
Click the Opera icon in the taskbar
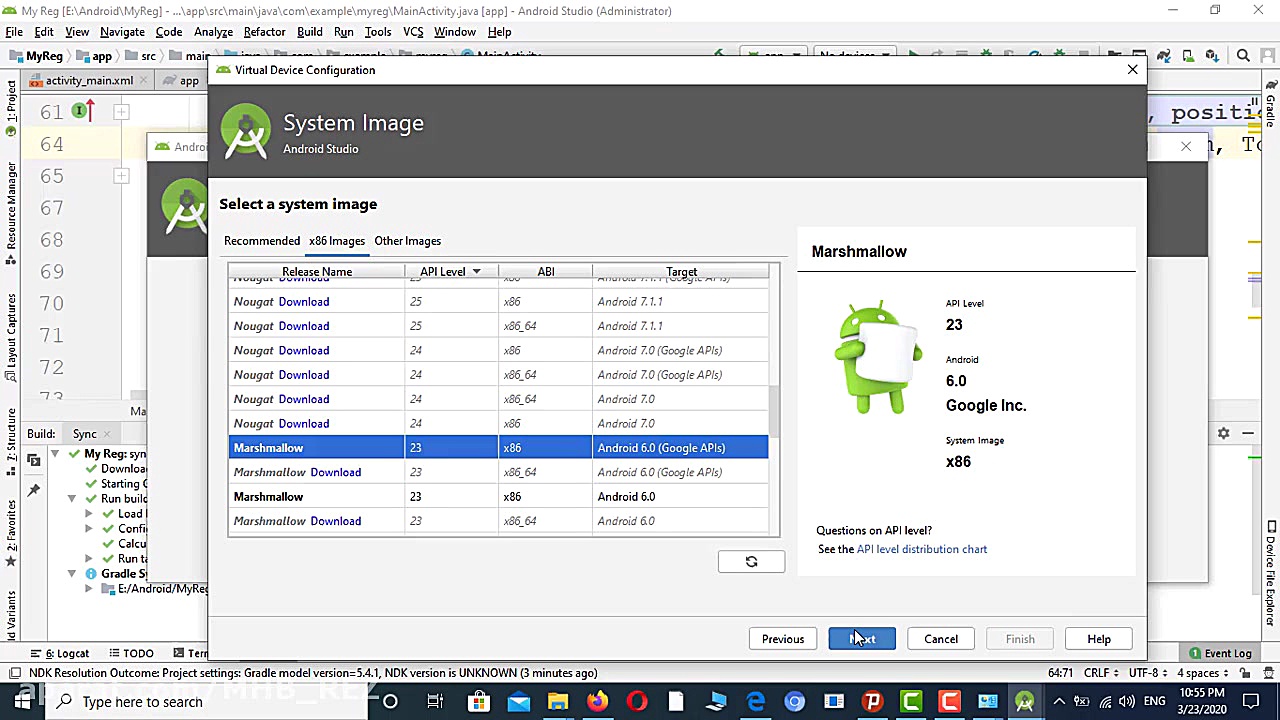[x=636, y=701]
